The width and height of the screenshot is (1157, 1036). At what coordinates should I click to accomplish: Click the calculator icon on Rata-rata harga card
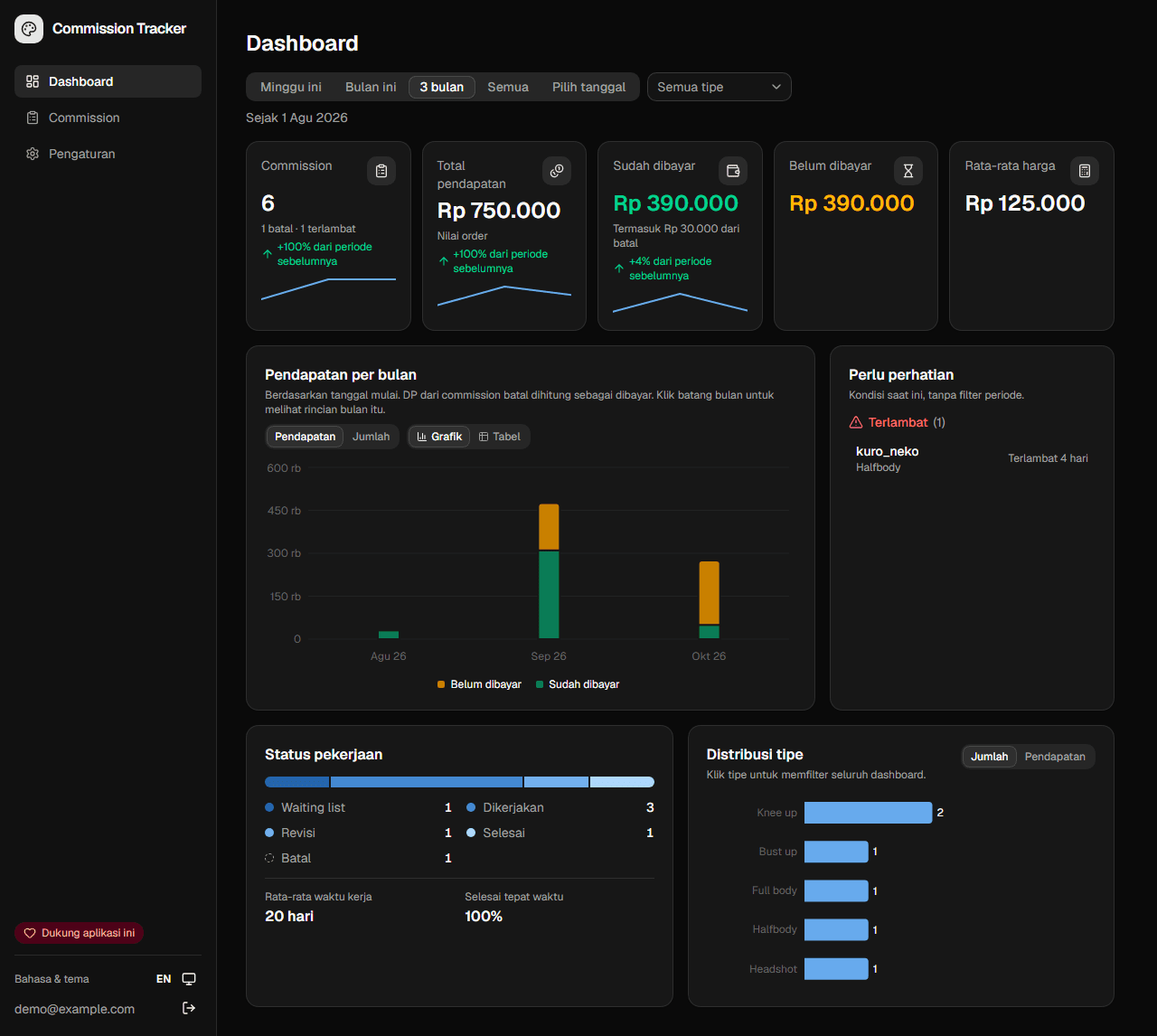1085,171
